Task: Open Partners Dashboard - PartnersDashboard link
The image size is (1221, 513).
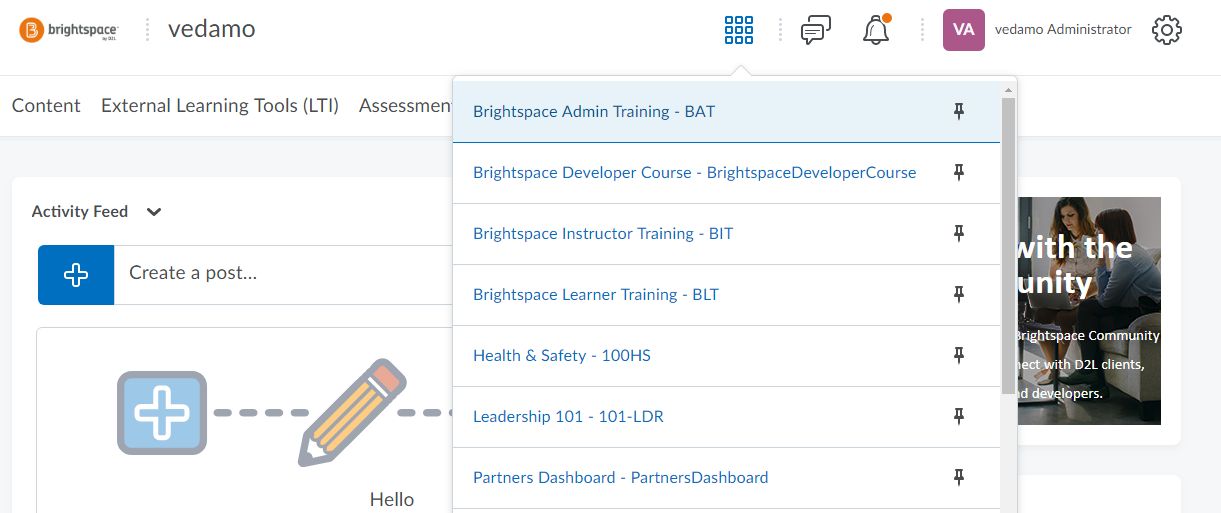Action: [x=621, y=478]
